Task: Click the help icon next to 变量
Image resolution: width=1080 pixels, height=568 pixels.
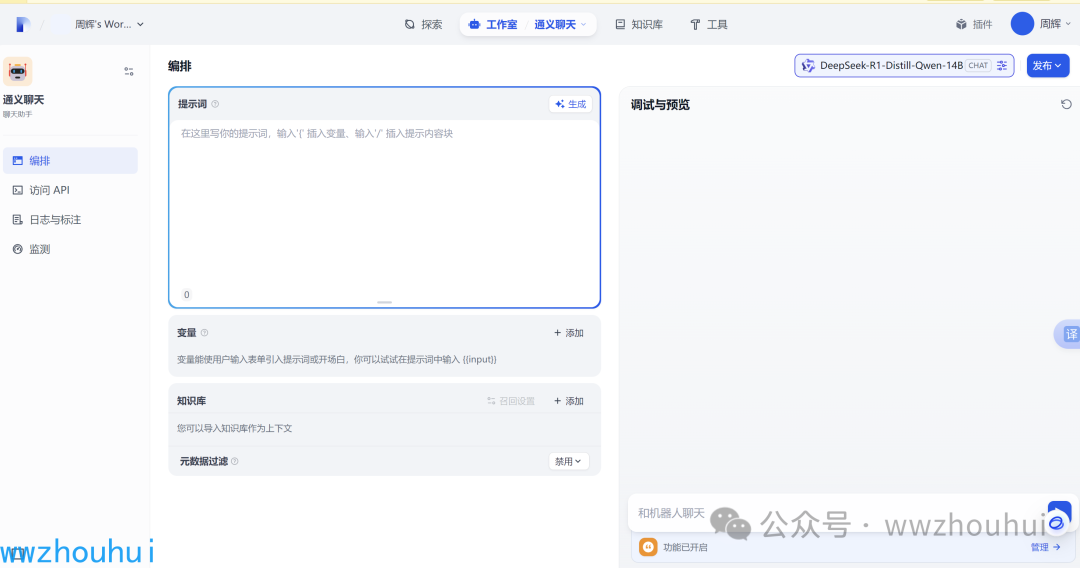Action: point(205,333)
